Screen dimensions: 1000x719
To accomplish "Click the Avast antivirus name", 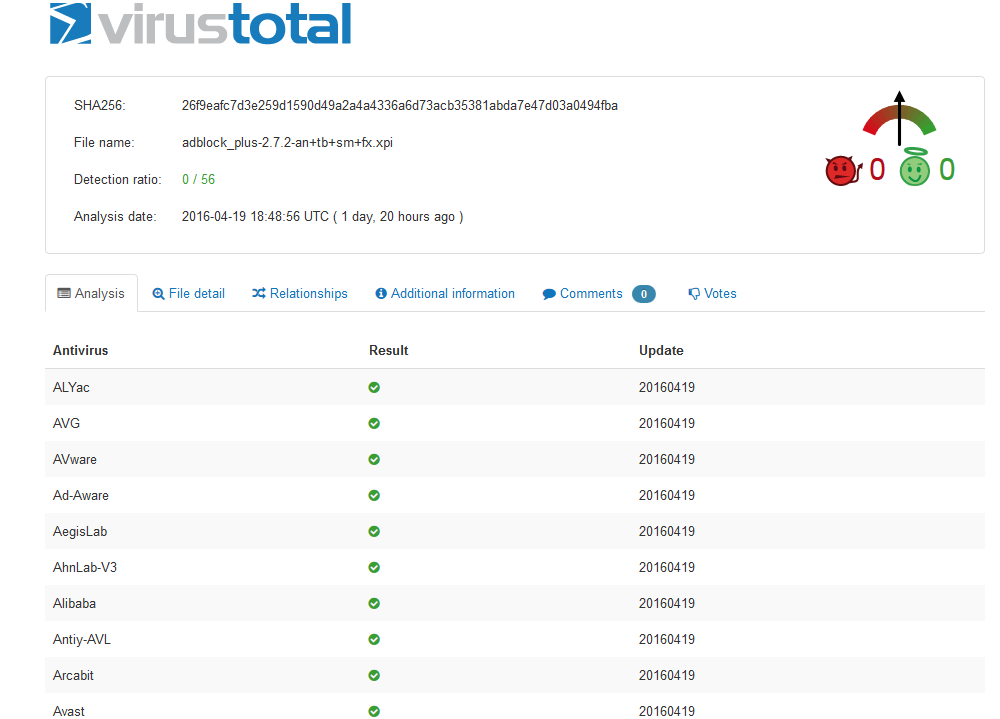I will pyautogui.click(x=69, y=711).
